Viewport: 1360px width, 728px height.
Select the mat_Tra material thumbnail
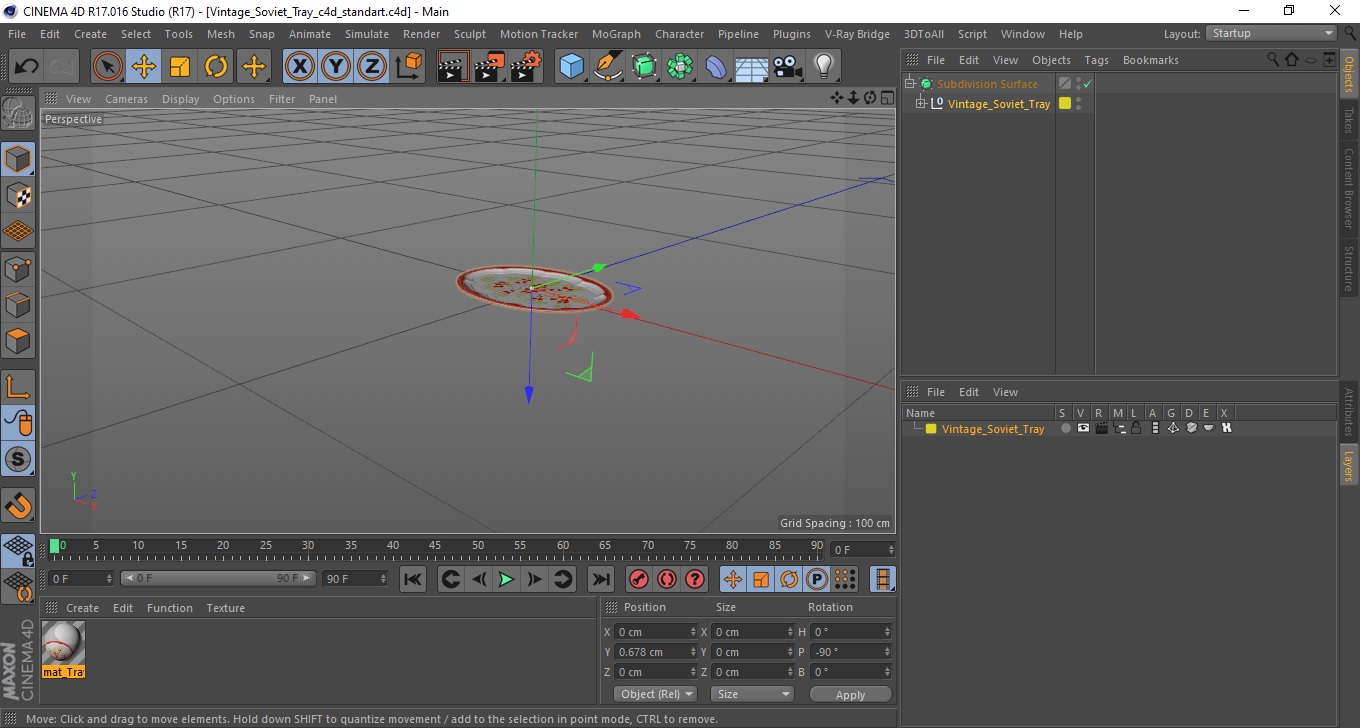pos(63,649)
